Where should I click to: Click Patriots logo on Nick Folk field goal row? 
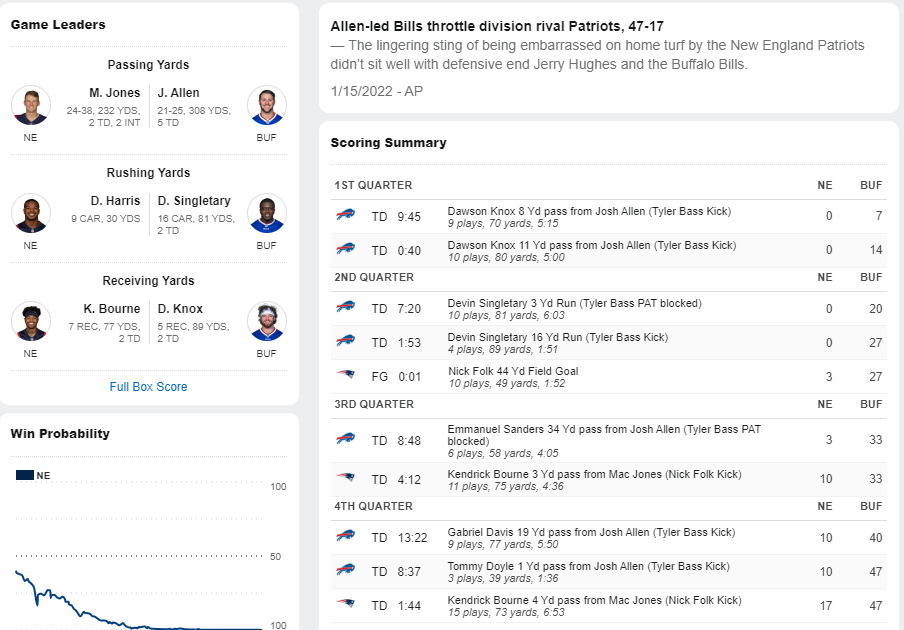(345, 374)
